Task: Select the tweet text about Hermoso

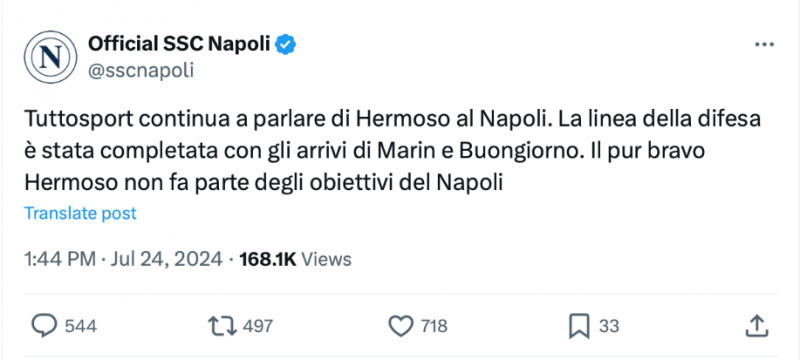Action: pyautogui.click(x=393, y=151)
